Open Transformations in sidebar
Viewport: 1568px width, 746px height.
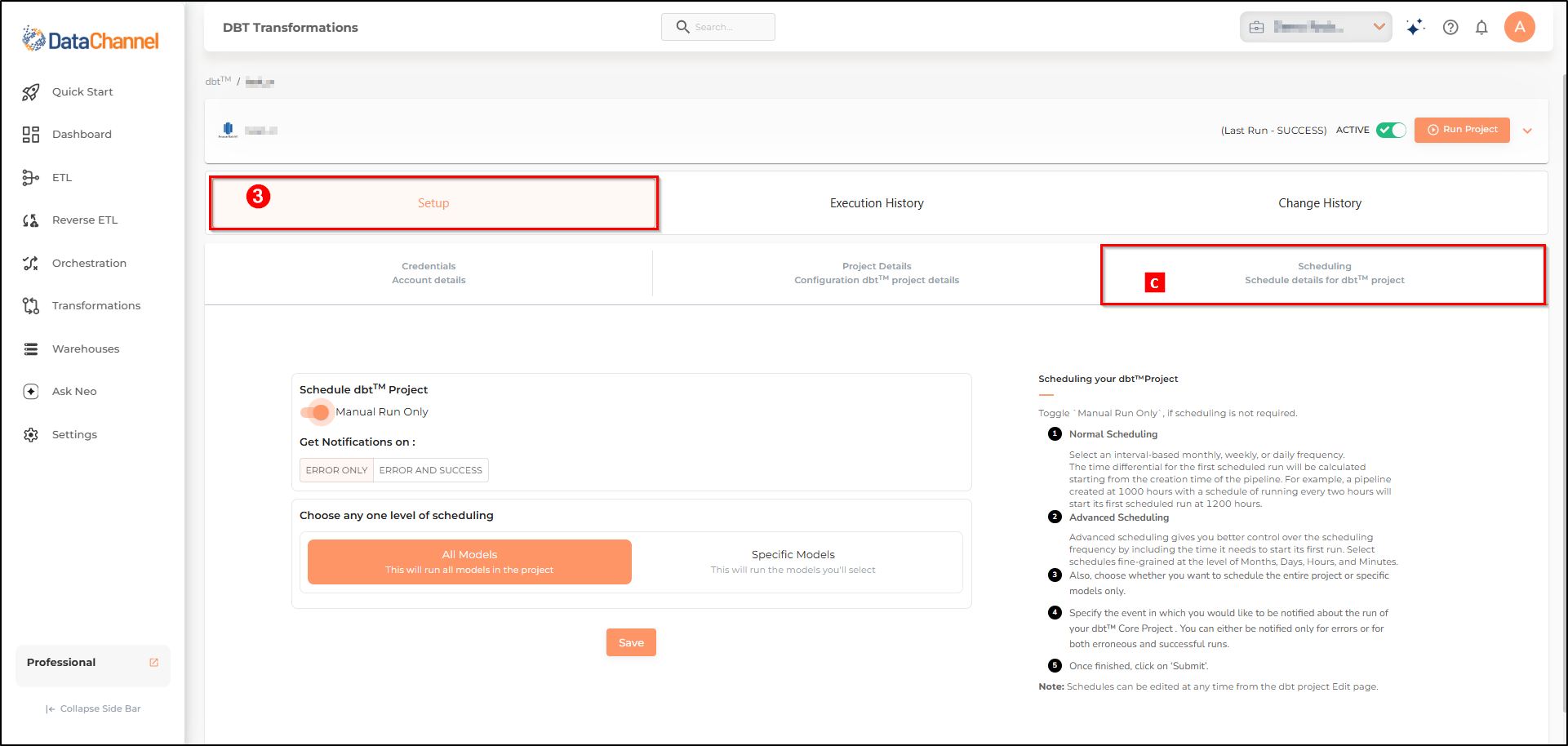(96, 306)
